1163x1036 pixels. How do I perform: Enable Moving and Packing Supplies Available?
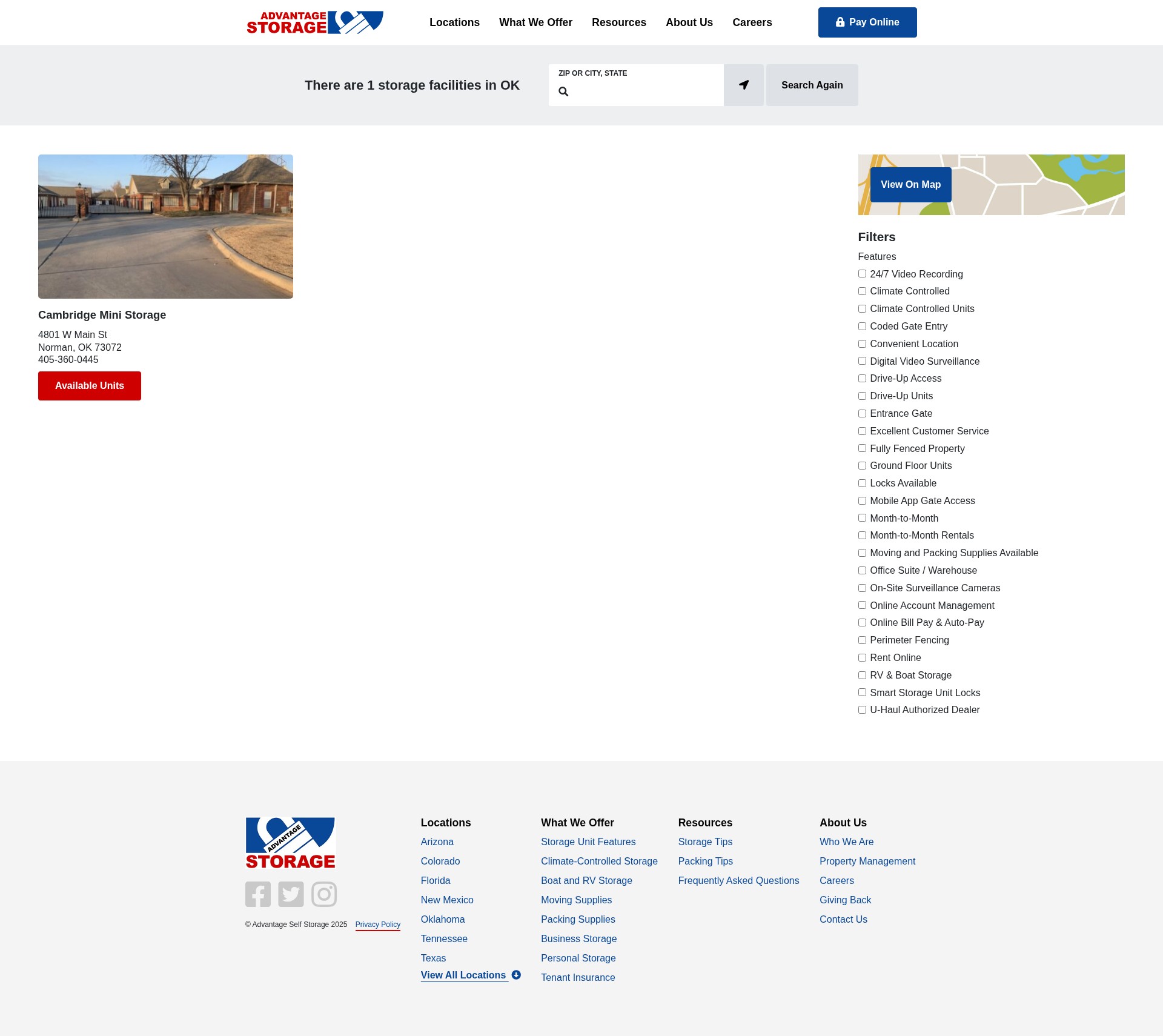[862, 553]
